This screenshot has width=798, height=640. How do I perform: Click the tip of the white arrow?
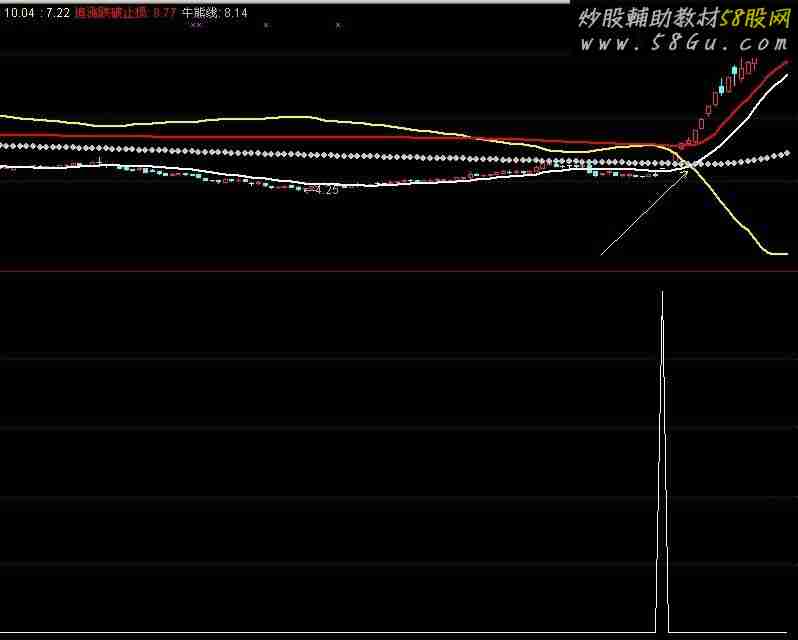(x=689, y=171)
